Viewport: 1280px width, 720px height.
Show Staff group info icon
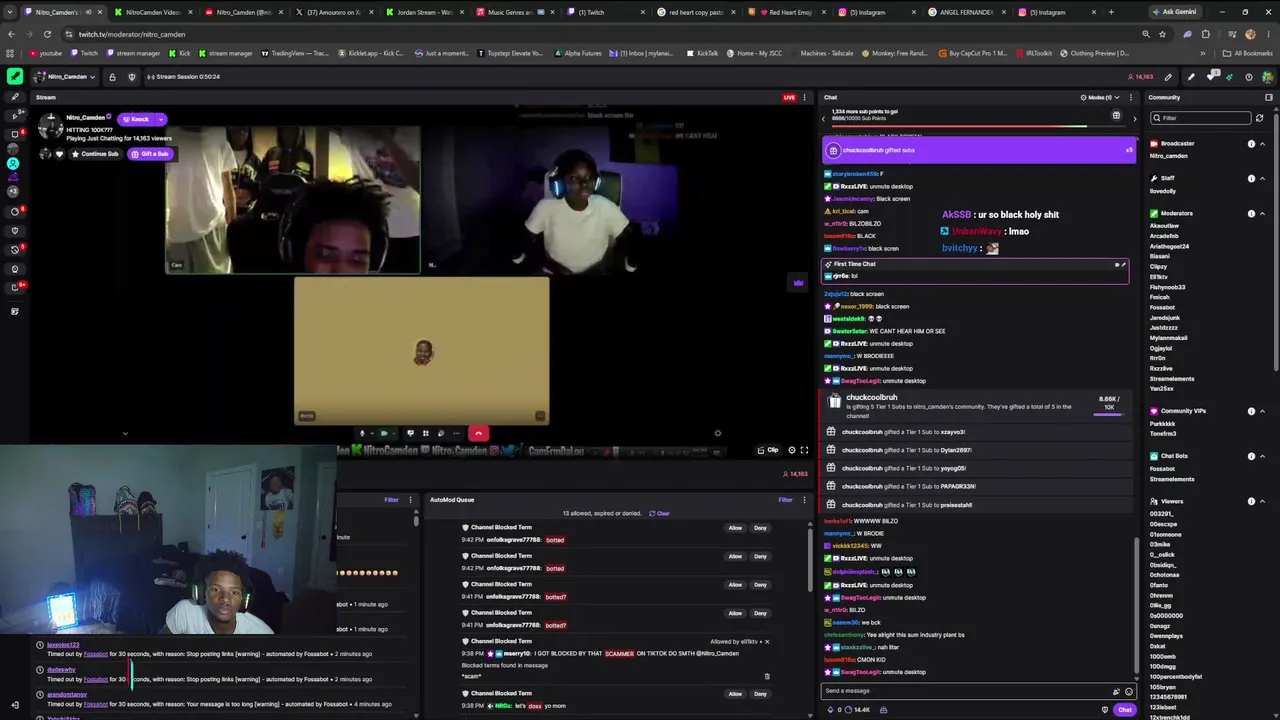pos(1251,178)
